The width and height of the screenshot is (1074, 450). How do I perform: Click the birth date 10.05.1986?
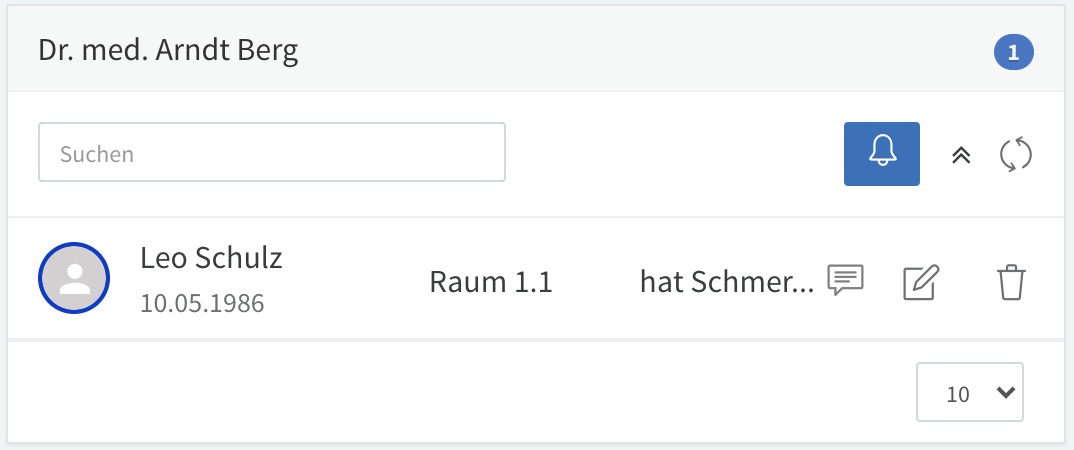click(x=202, y=303)
